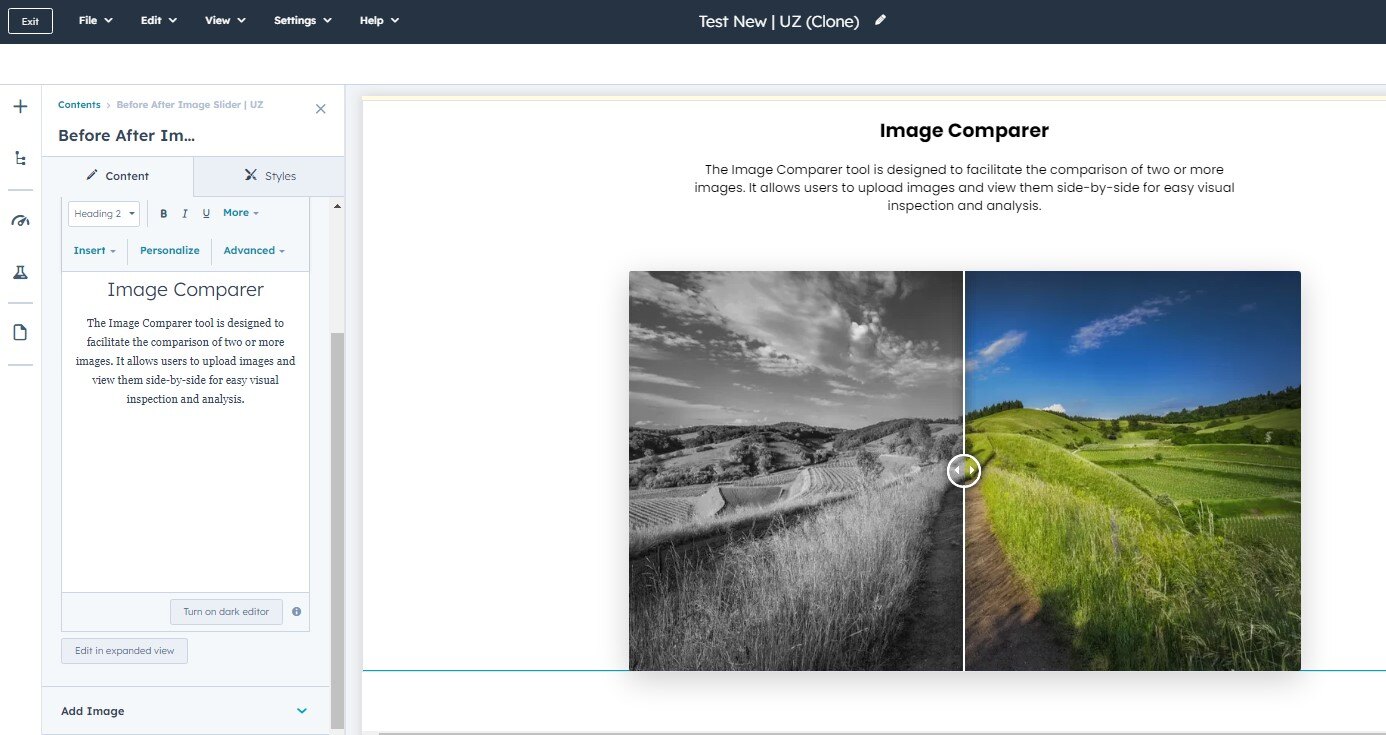Viewport: 1386px width, 735px height.
Task: Open the Heading 2 style dropdown
Action: coord(104,214)
